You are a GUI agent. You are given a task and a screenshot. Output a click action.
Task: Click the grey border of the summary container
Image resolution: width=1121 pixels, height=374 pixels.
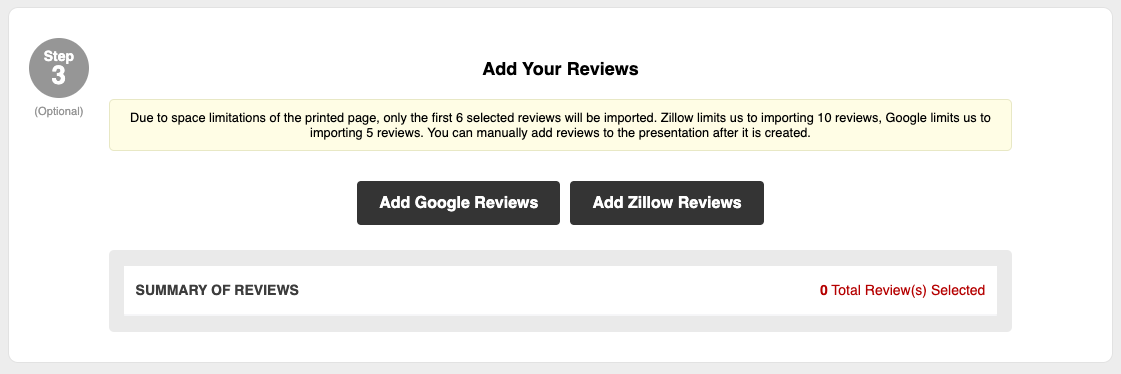tap(560, 324)
